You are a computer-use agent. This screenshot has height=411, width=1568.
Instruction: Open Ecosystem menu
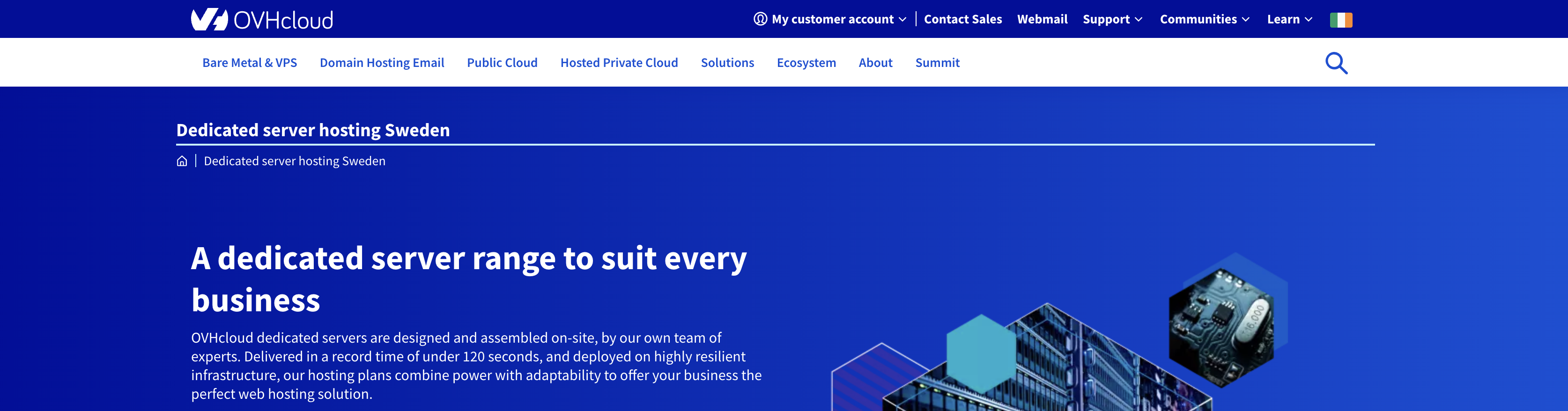pos(806,63)
